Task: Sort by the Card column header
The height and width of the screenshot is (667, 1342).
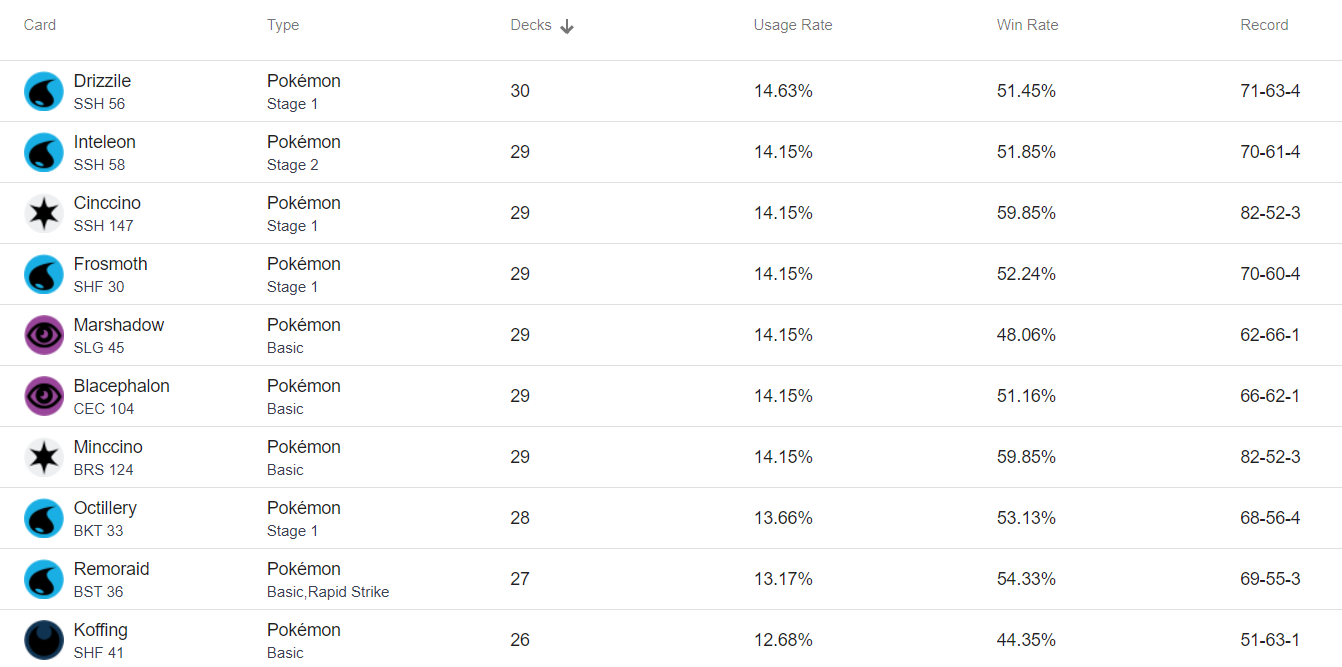Action: coord(40,25)
